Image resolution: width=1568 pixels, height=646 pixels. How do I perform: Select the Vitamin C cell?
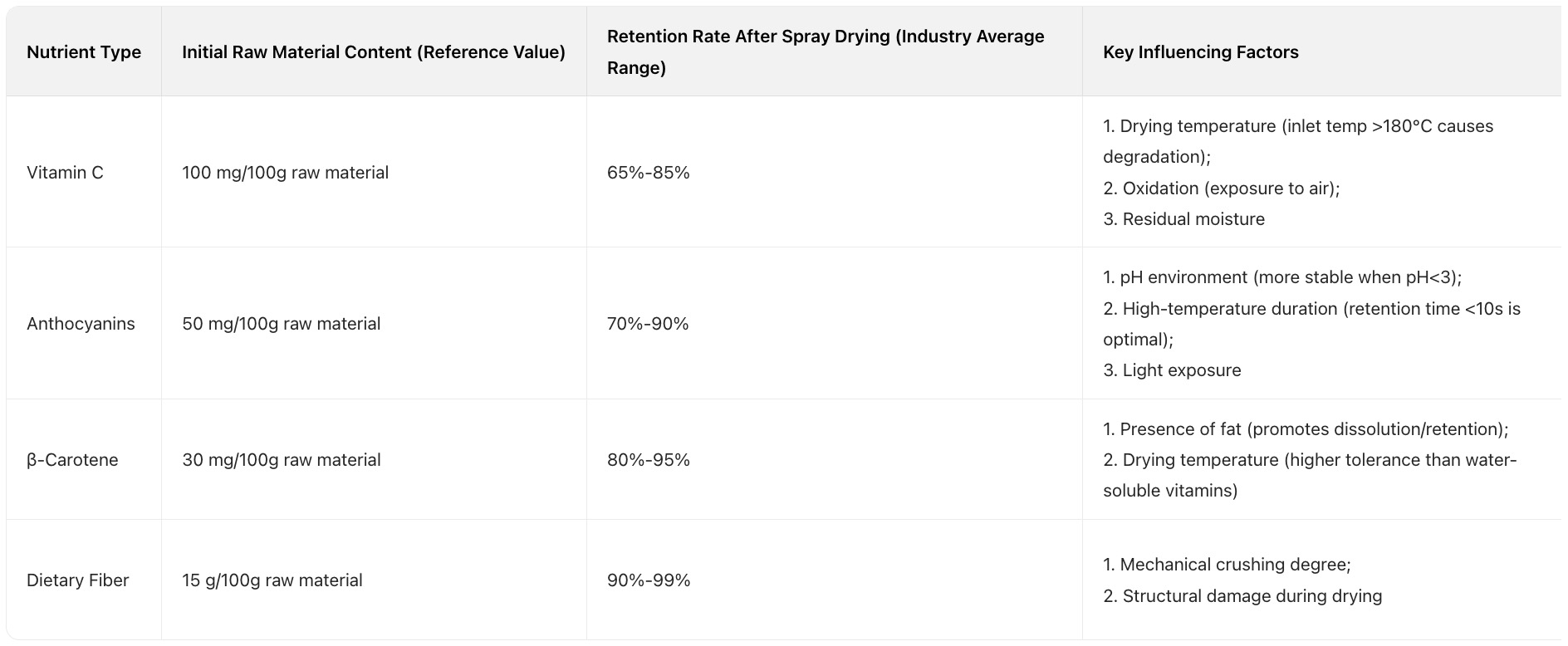pos(65,173)
